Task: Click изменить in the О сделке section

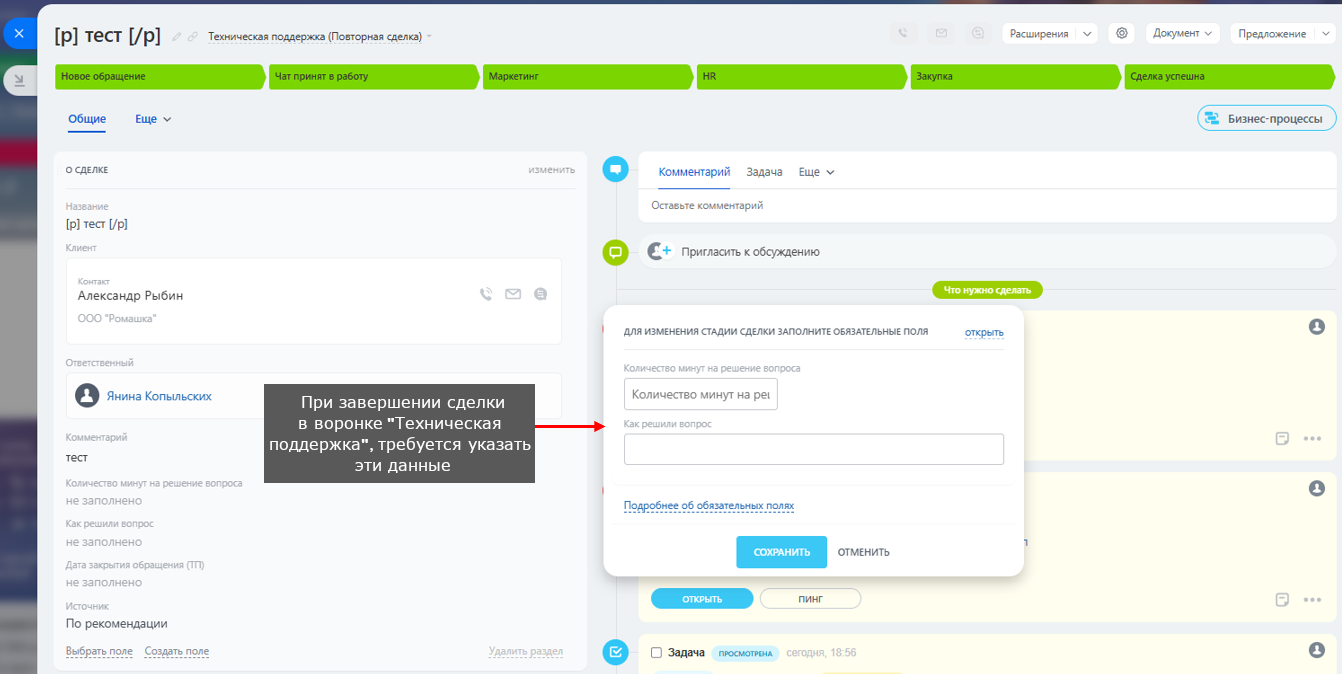Action: click(x=552, y=170)
